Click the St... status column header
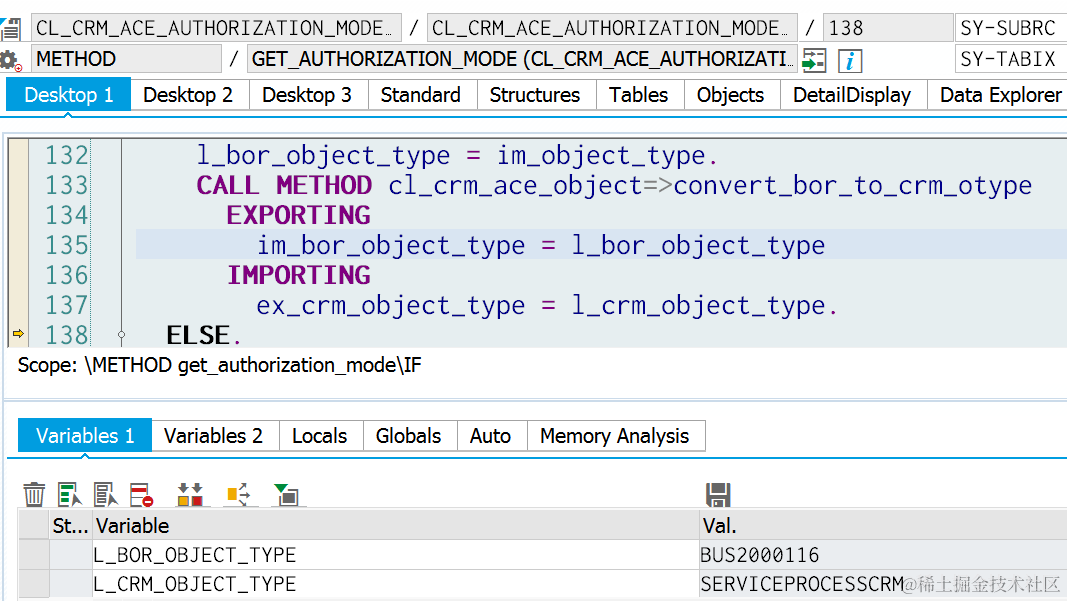Viewport: 1067px width, 601px height. click(70, 525)
